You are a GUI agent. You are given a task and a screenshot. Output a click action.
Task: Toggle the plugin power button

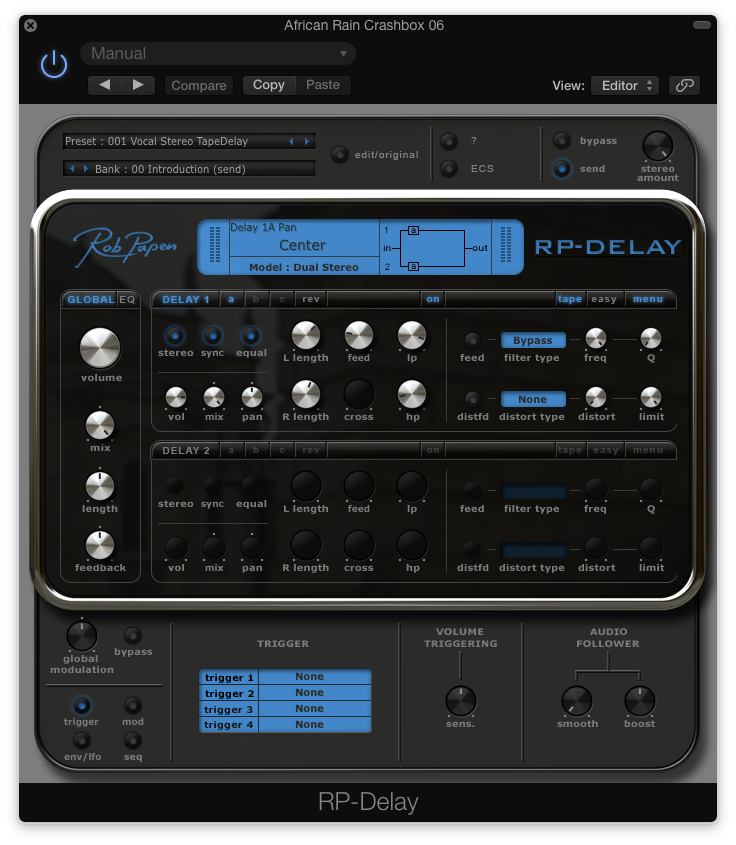[x=54, y=64]
